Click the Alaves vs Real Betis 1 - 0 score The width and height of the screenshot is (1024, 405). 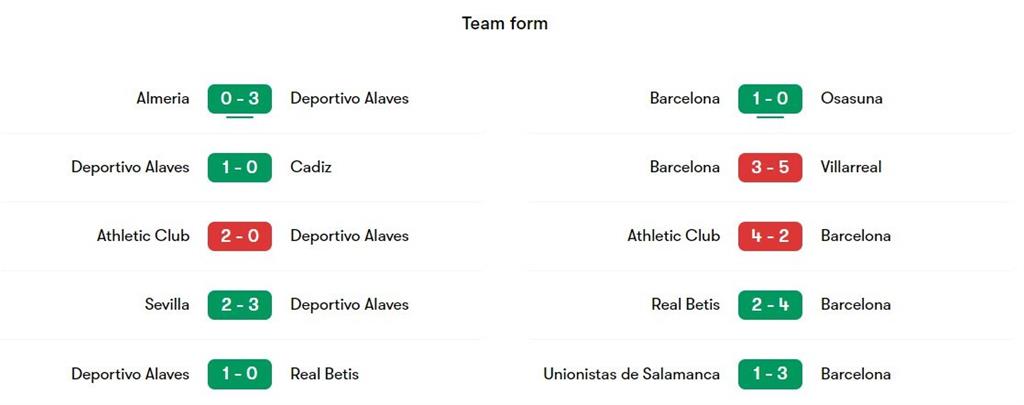coord(239,374)
